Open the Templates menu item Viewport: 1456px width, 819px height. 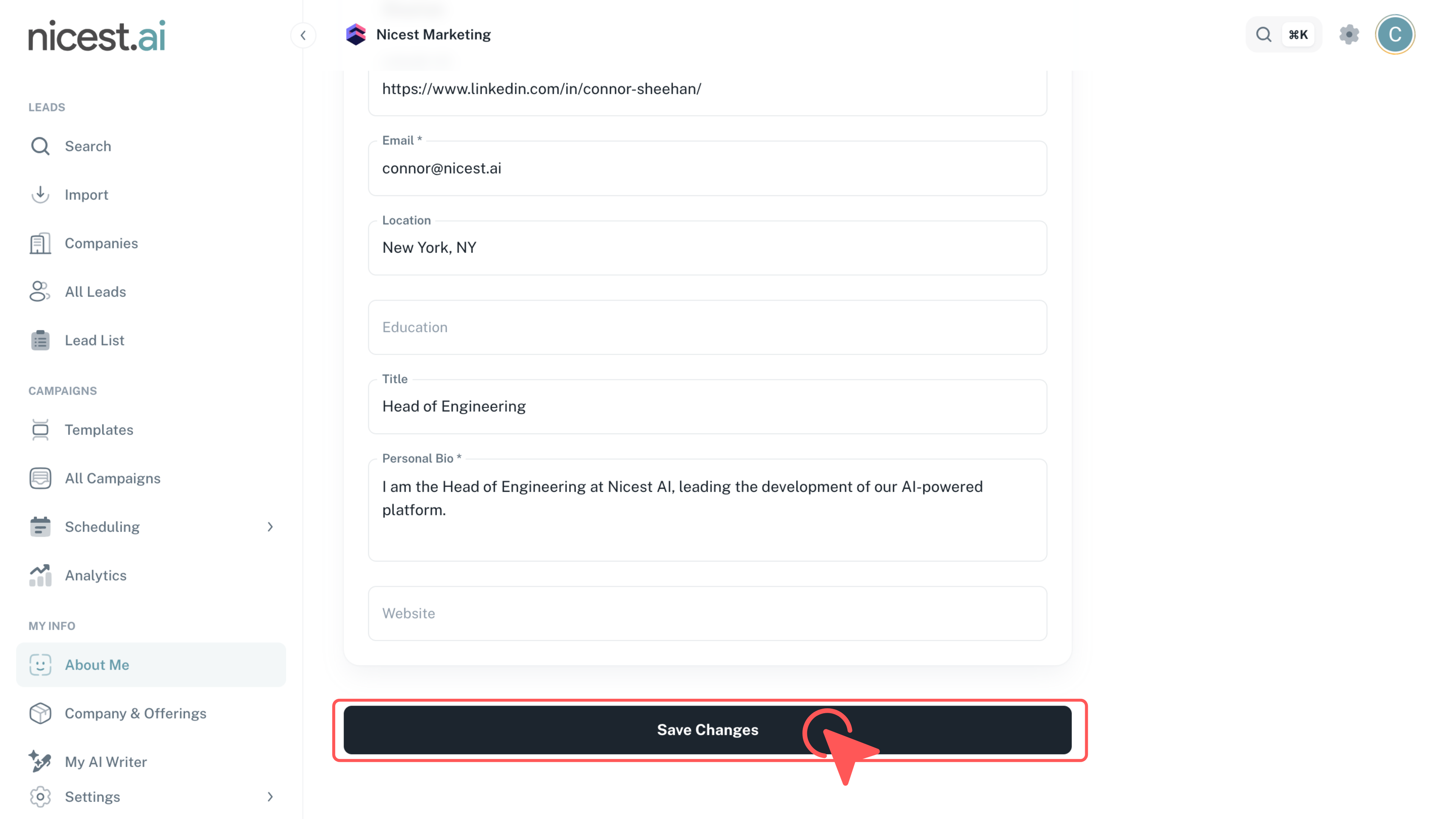coord(99,430)
